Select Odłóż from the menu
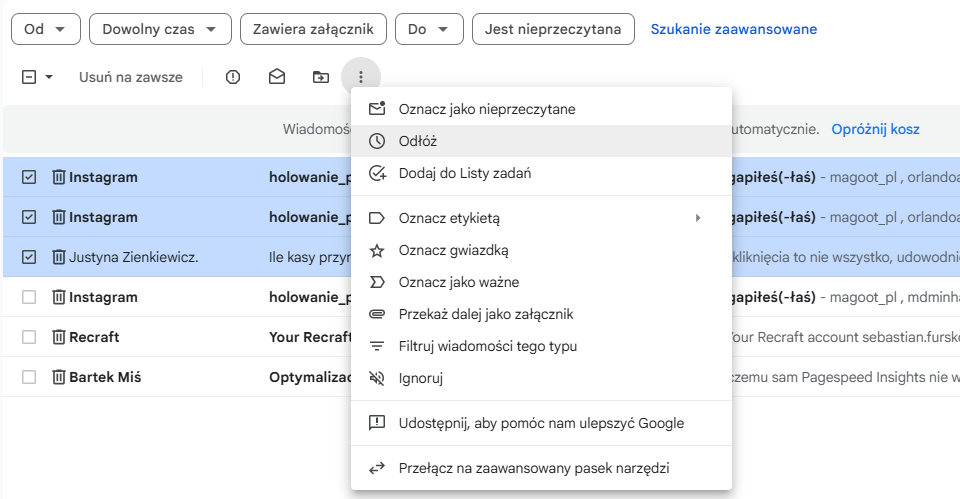 point(541,141)
